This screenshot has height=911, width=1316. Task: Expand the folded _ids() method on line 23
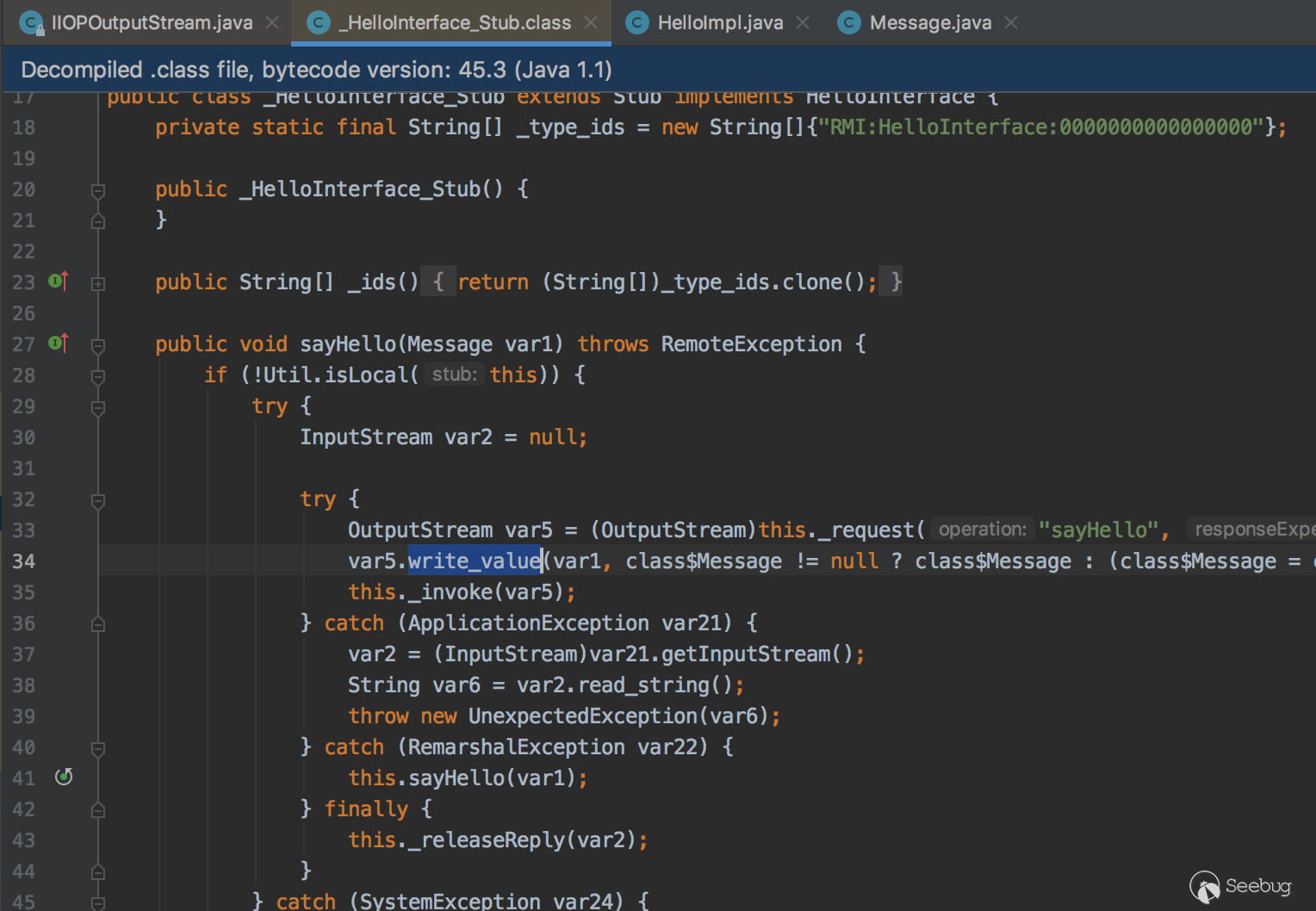(x=98, y=282)
